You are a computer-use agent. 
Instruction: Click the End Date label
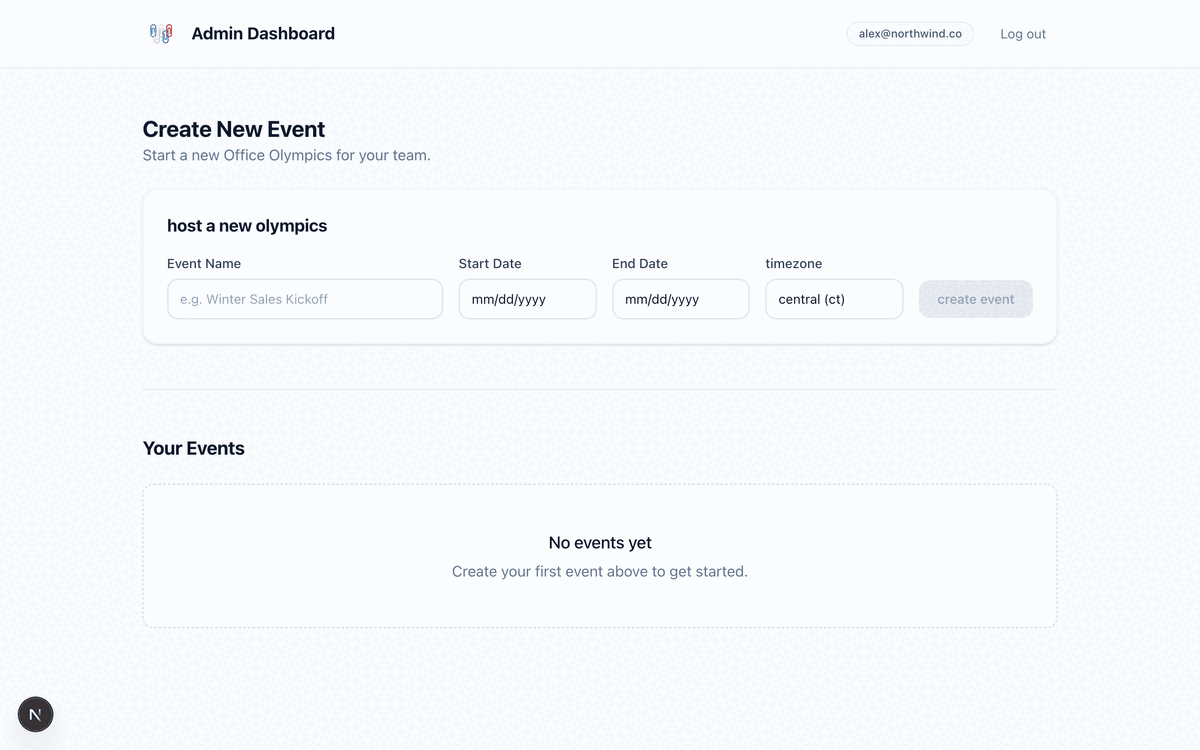[640, 264]
